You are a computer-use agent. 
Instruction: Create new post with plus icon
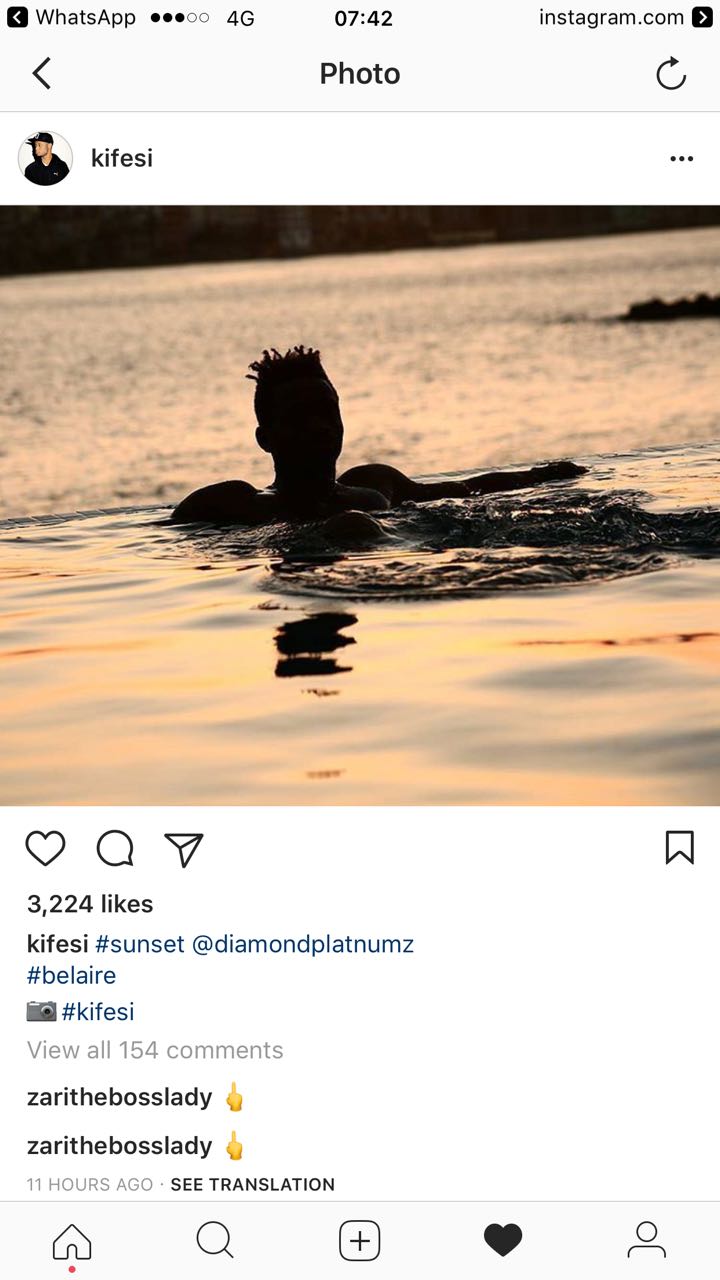[360, 1241]
